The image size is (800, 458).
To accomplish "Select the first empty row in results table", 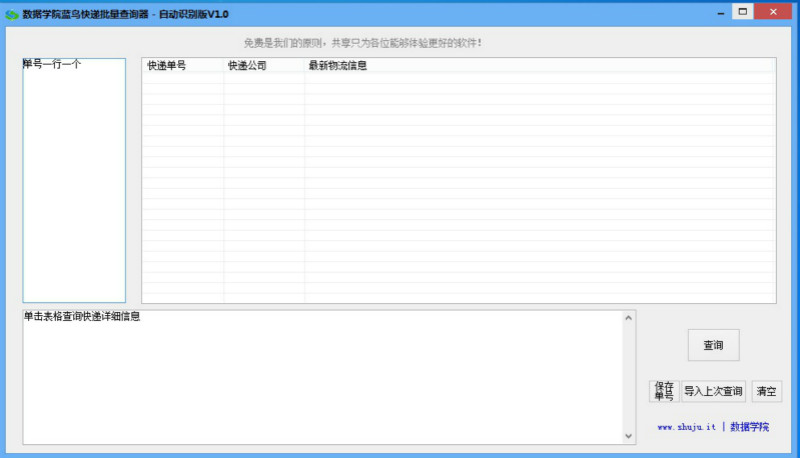I will tap(458, 79).
